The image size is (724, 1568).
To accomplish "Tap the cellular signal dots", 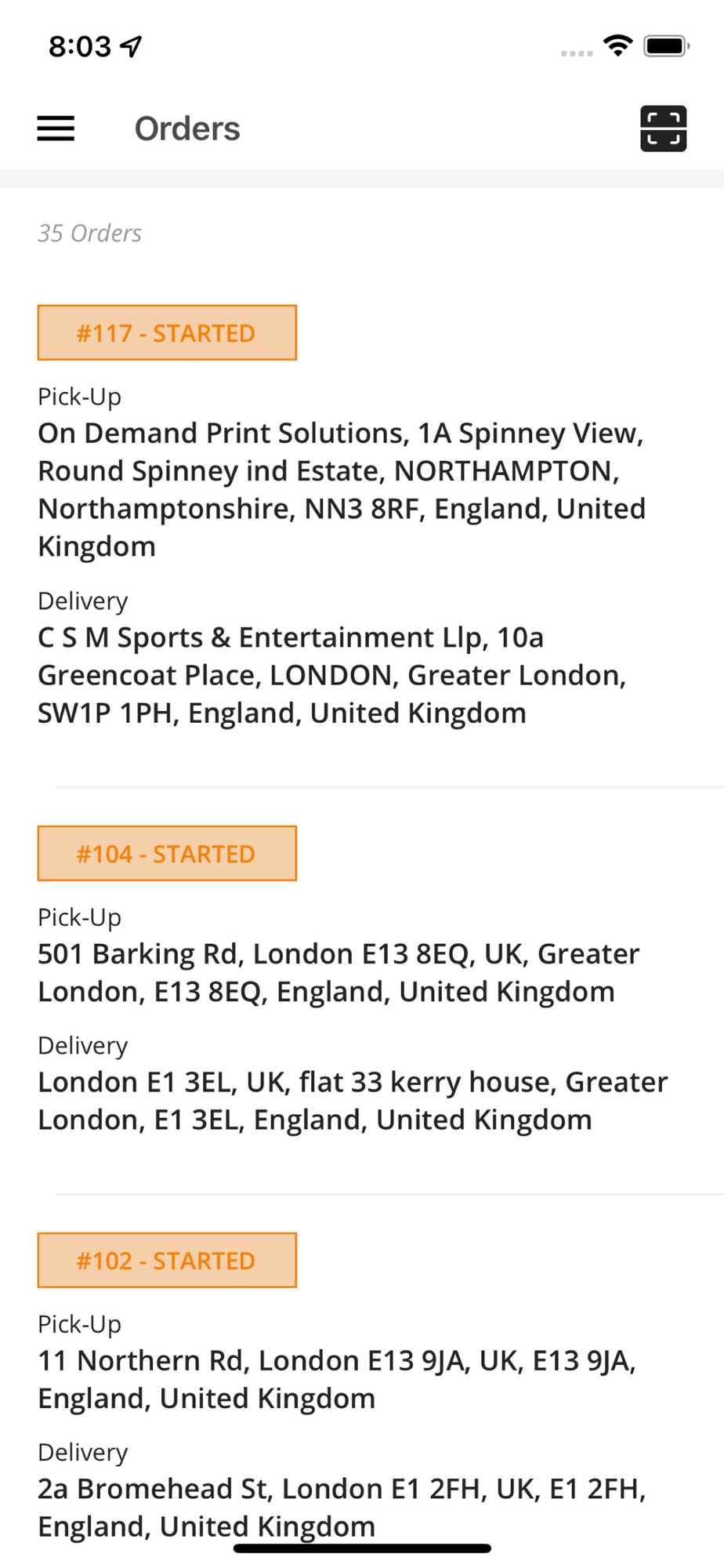I will 577,53.
